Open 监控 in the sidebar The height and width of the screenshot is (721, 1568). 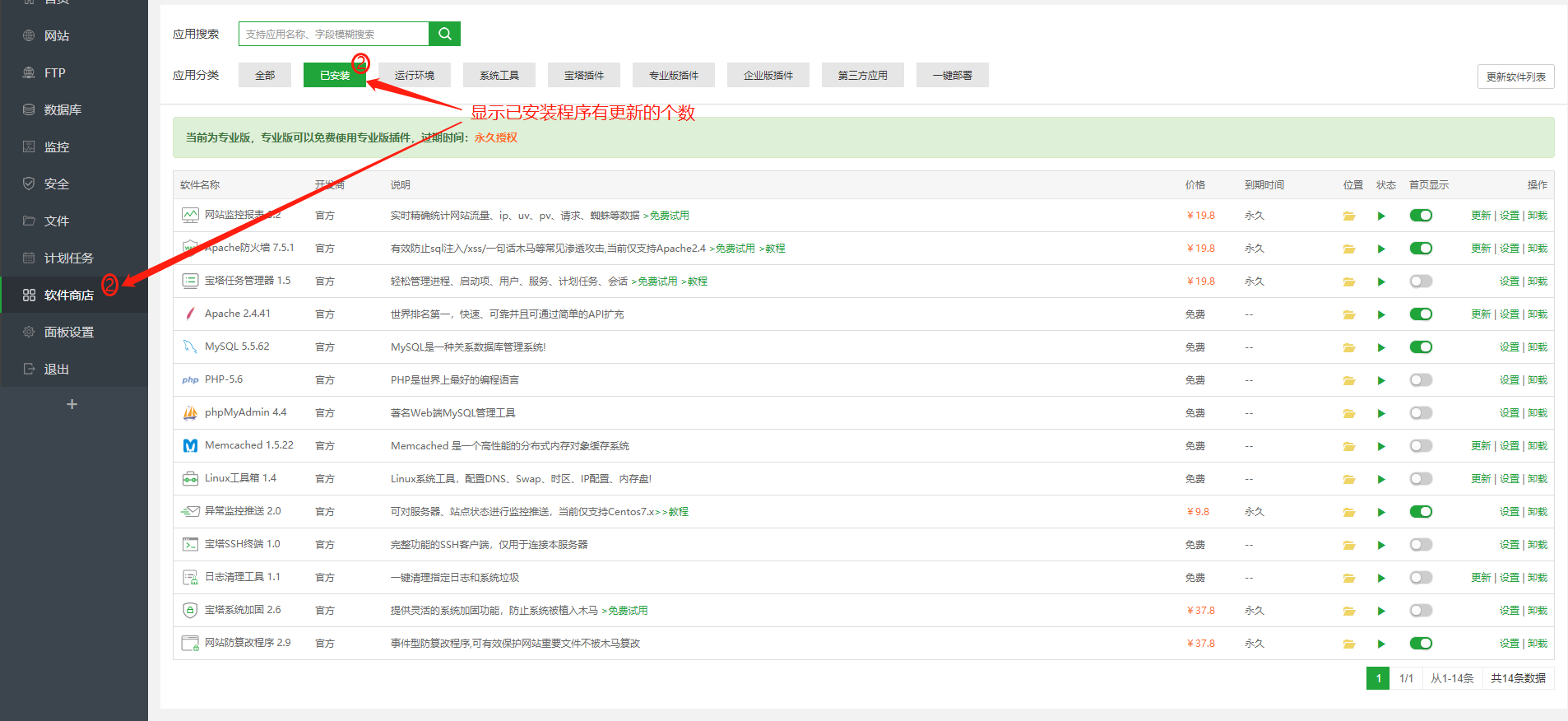tap(57, 147)
